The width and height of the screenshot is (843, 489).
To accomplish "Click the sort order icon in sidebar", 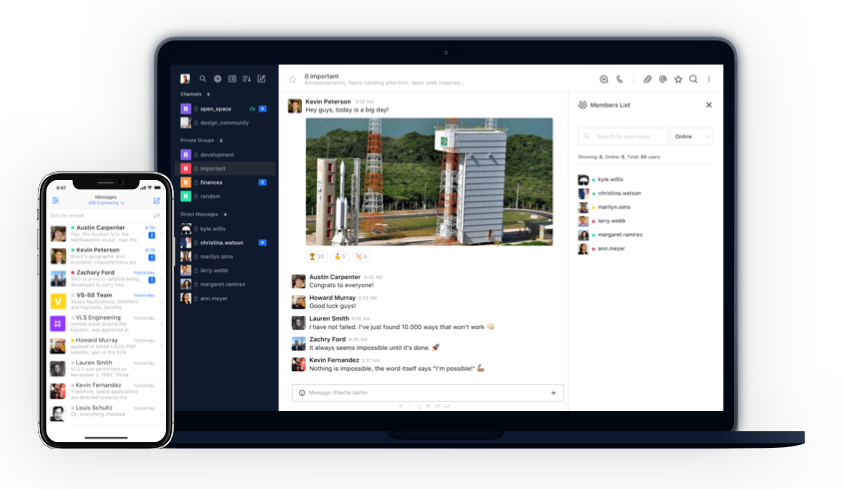I will 246,78.
